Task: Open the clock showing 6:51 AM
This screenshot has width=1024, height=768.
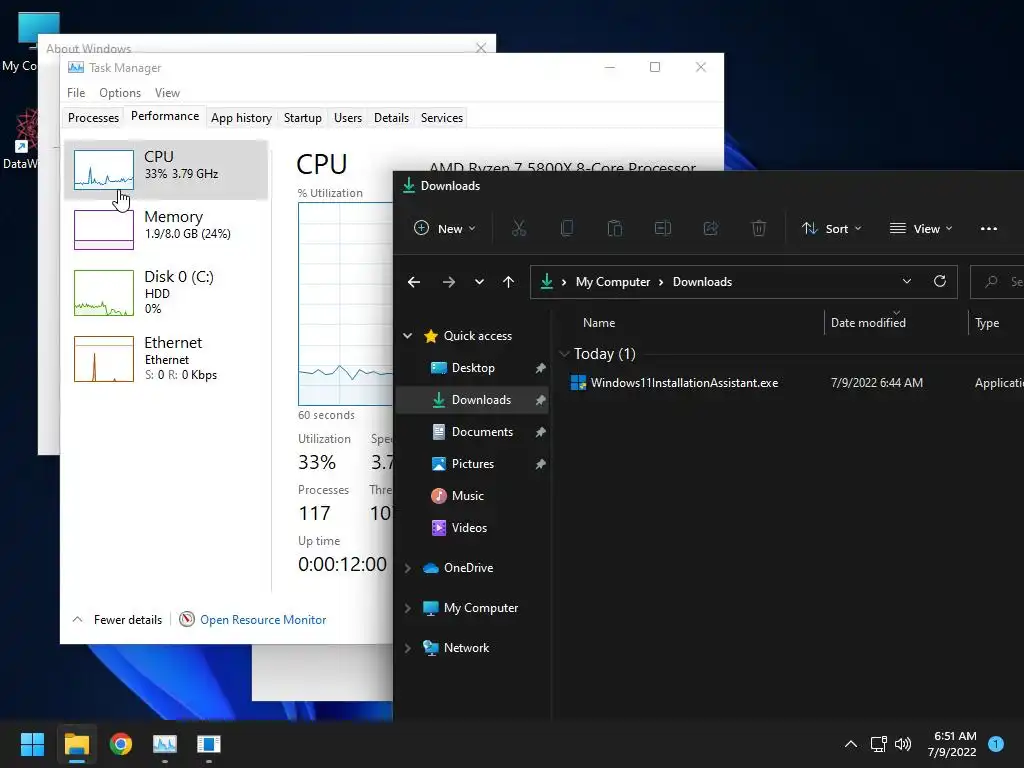Action: (953, 744)
